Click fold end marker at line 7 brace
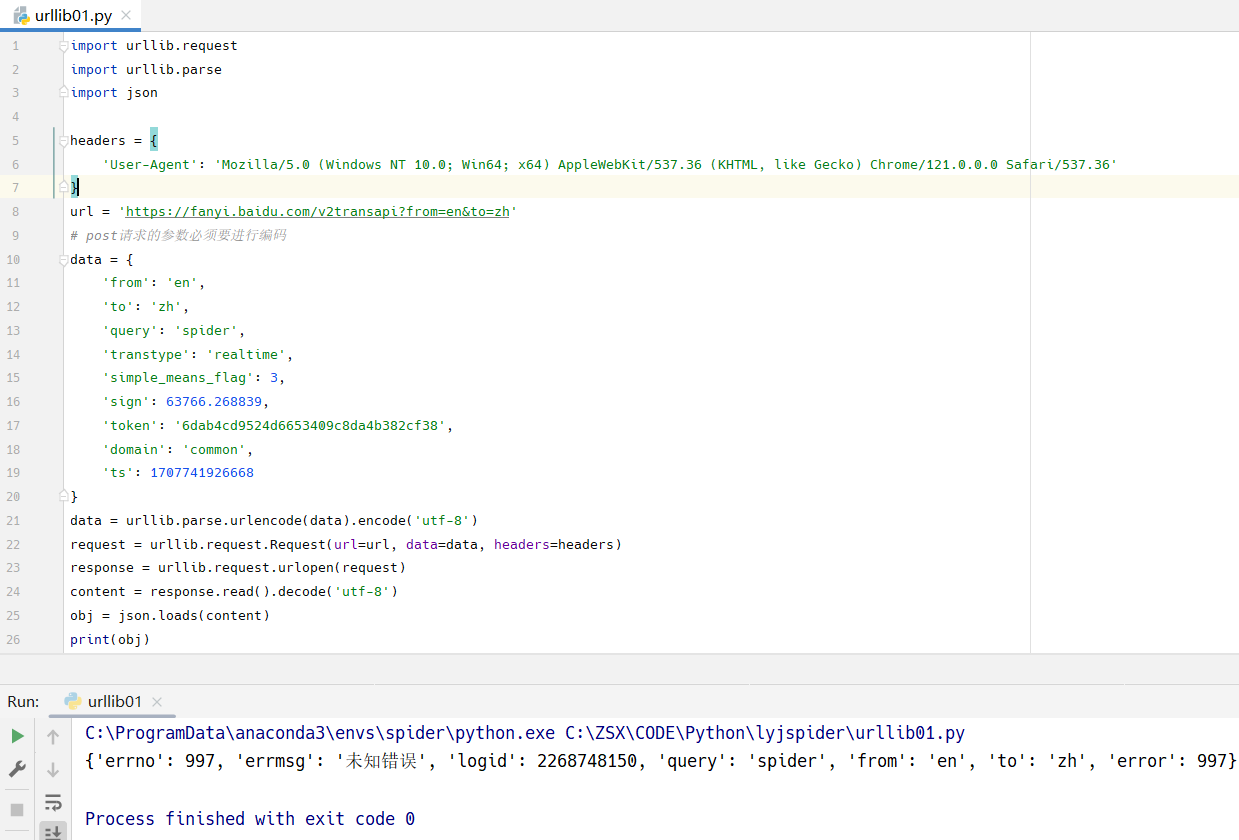1239x840 pixels. coord(64,188)
